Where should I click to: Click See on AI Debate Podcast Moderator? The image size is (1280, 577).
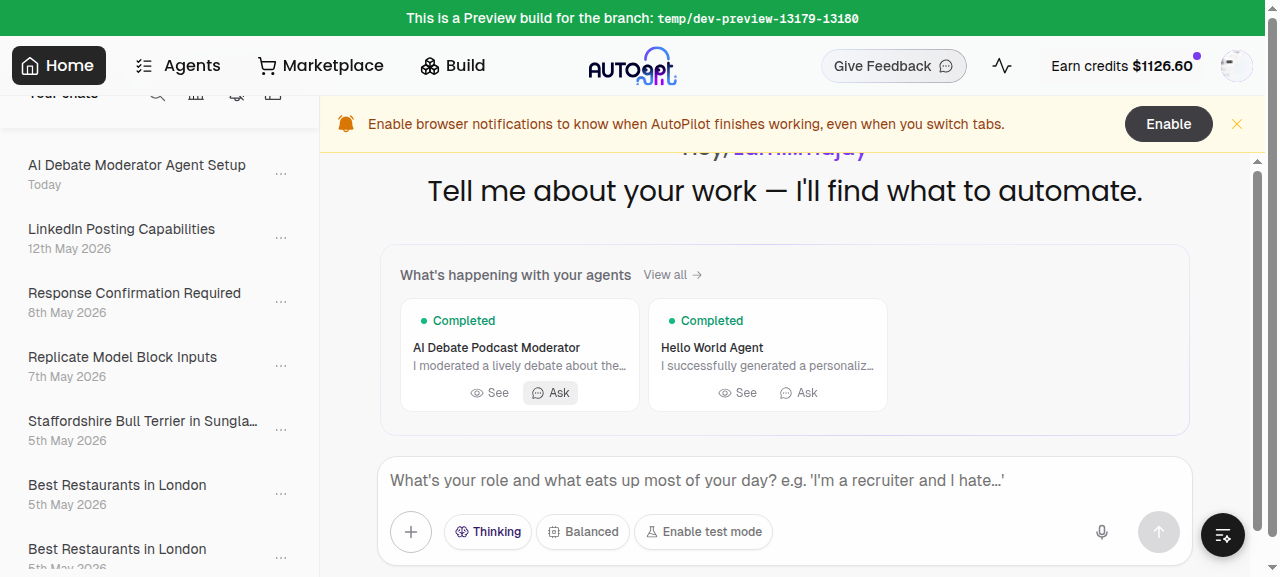point(490,393)
